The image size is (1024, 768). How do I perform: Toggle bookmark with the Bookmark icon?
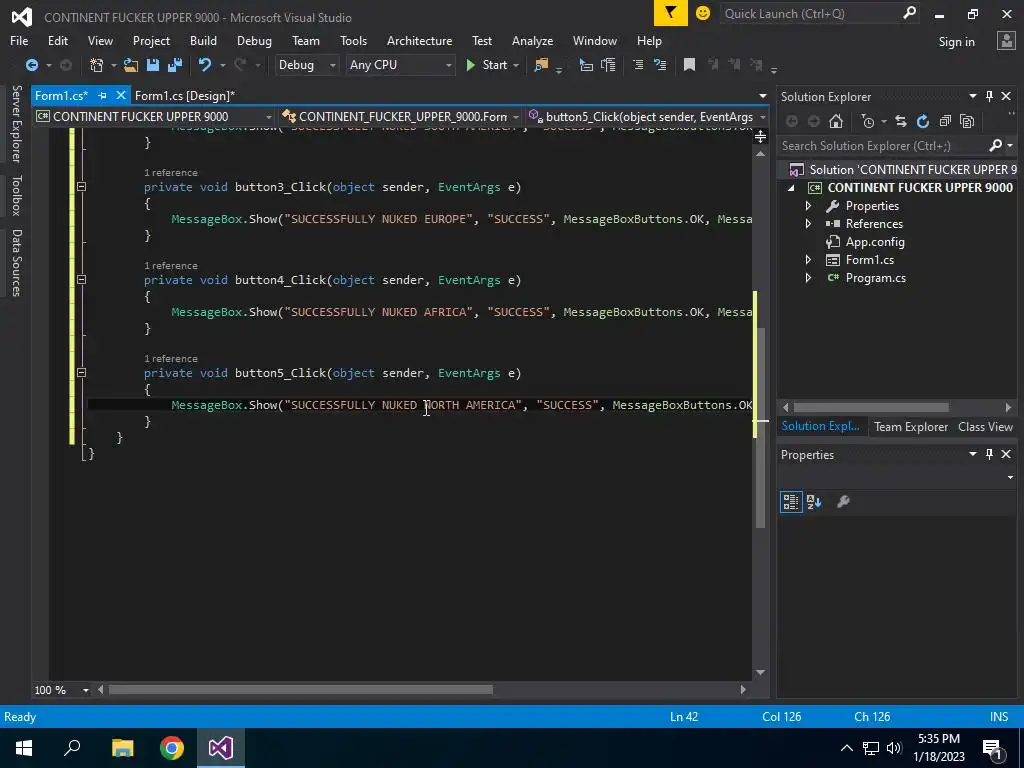pos(689,65)
